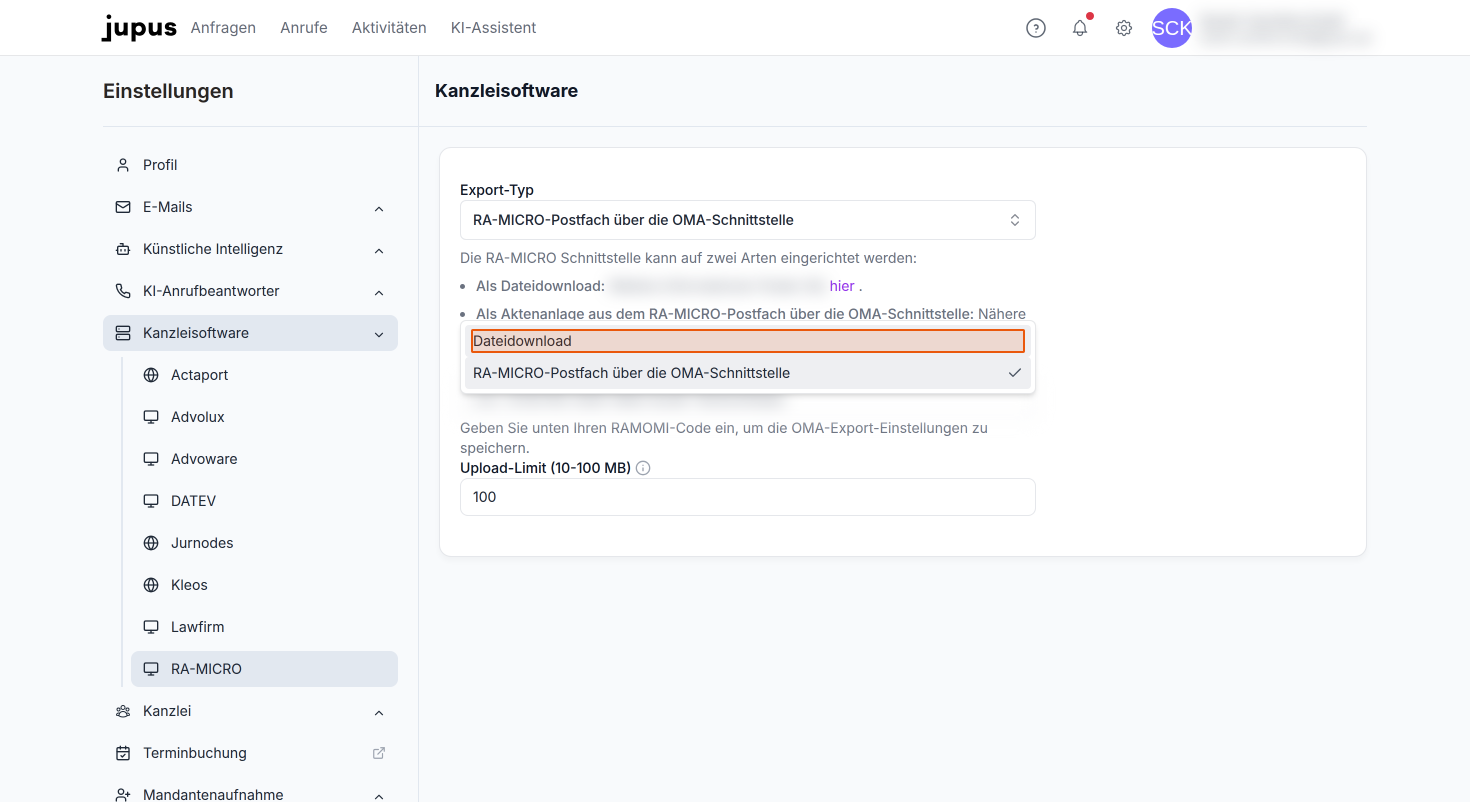Image resolution: width=1470 pixels, height=802 pixels.
Task: Select the Dateidownload option
Action: tap(748, 341)
